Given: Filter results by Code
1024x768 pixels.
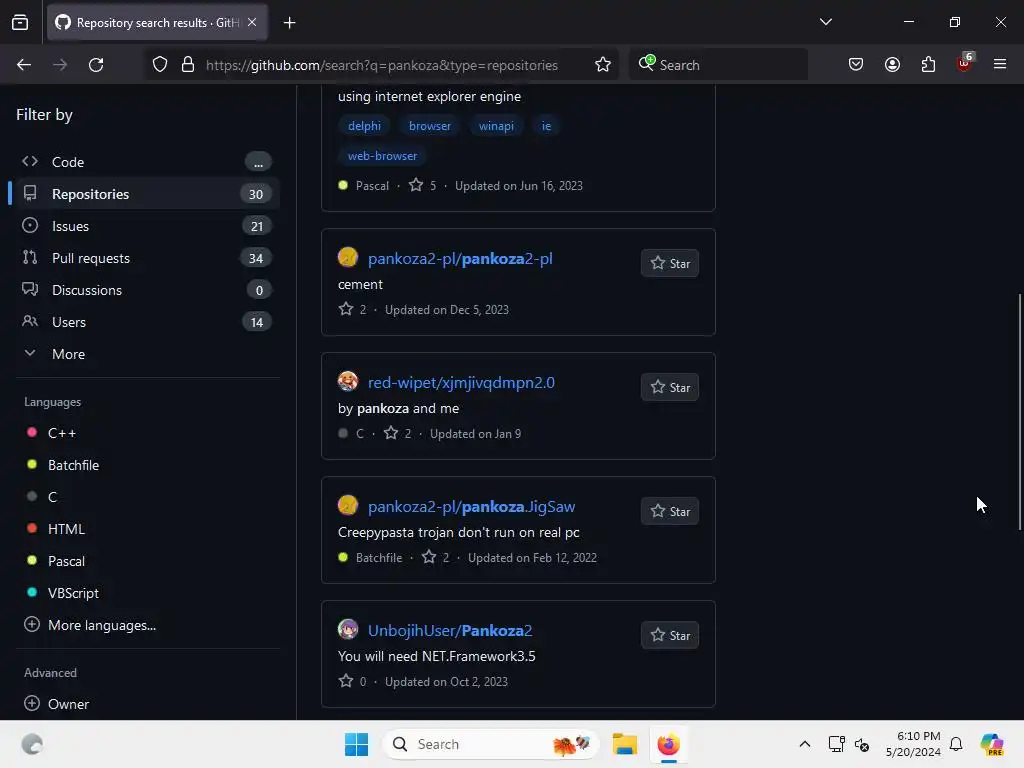Looking at the screenshot, I should (146, 162).
